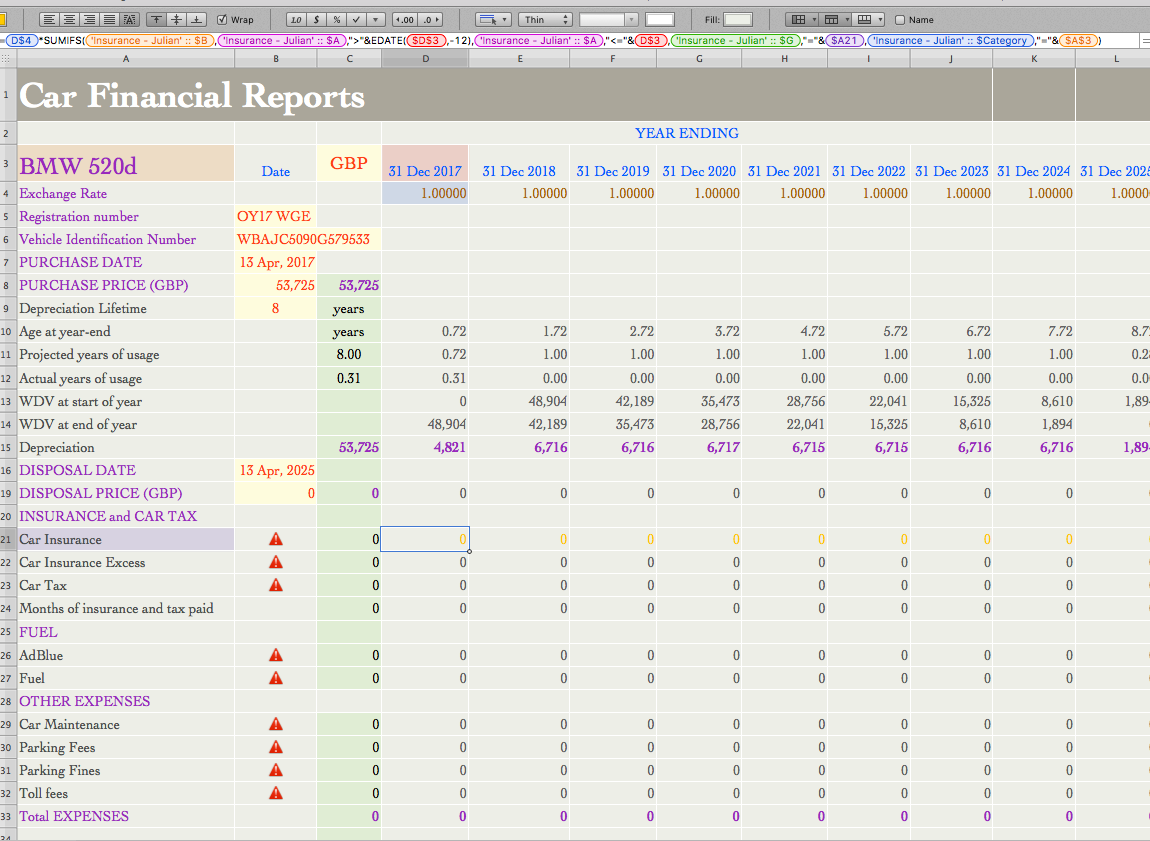Image resolution: width=1150 pixels, height=841 pixels.
Task: Select row 15 header
Action: (x=7, y=447)
